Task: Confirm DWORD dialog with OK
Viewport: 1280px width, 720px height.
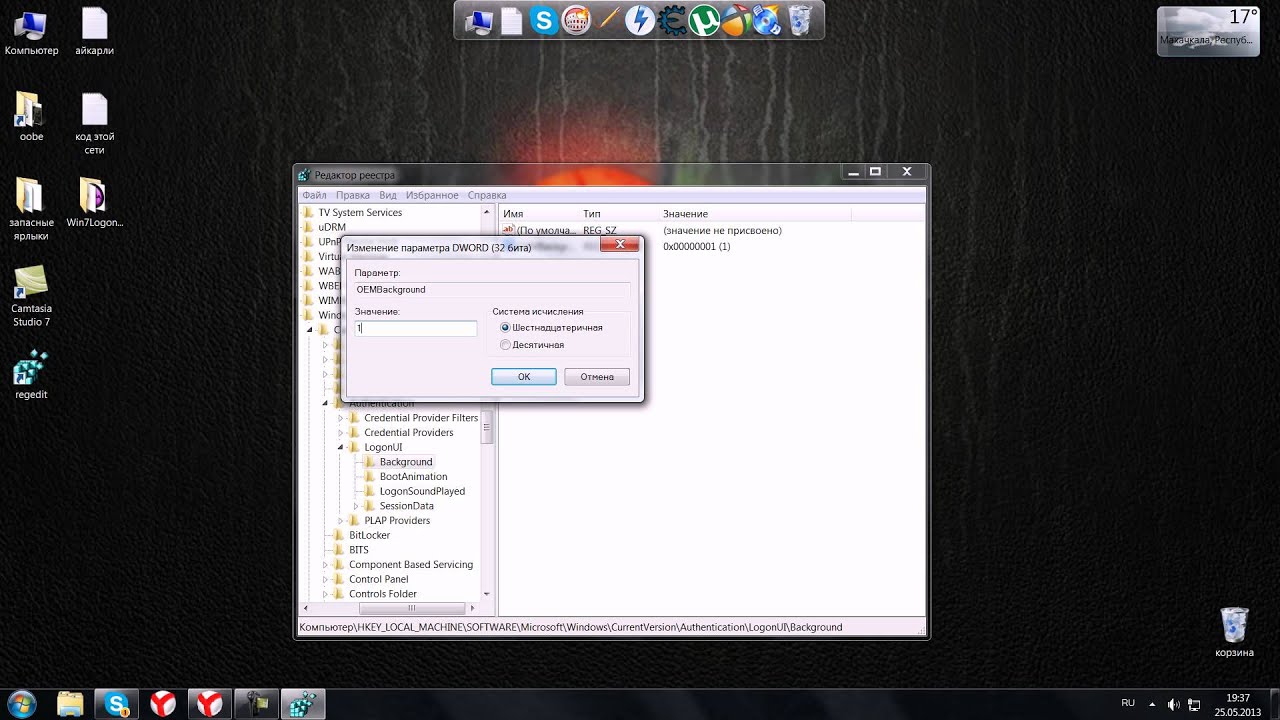Action: tap(524, 377)
